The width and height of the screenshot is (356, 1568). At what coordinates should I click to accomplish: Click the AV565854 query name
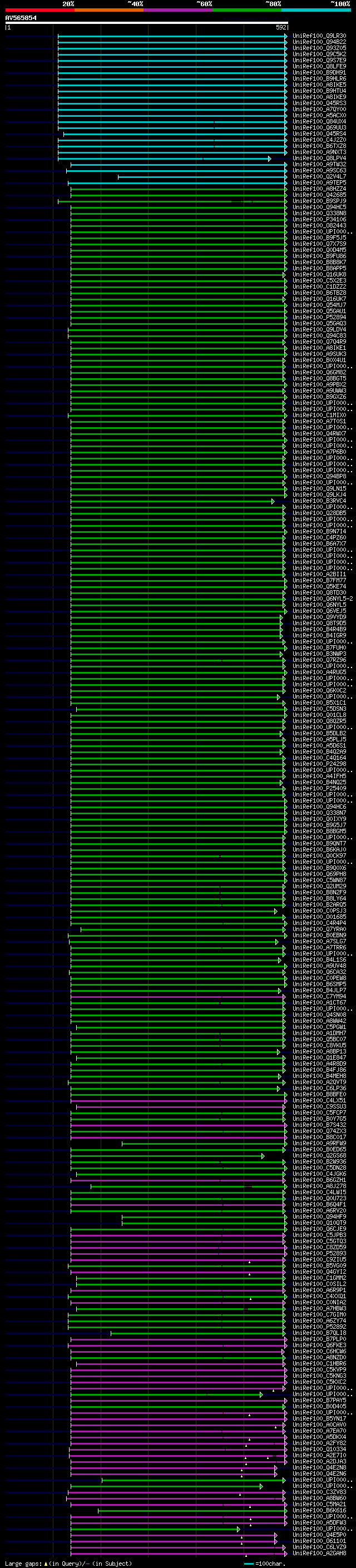pyautogui.click(x=21, y=18)
